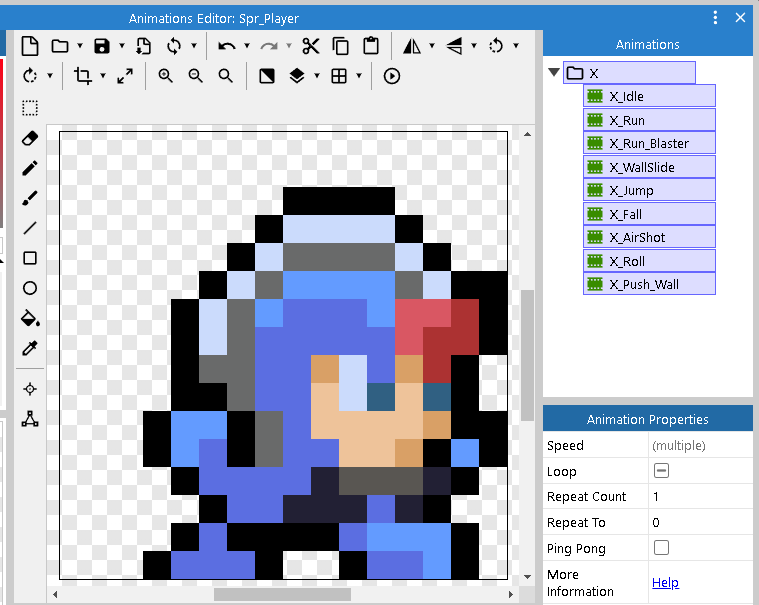Click the Layers stack icon

tap(297, 76)
